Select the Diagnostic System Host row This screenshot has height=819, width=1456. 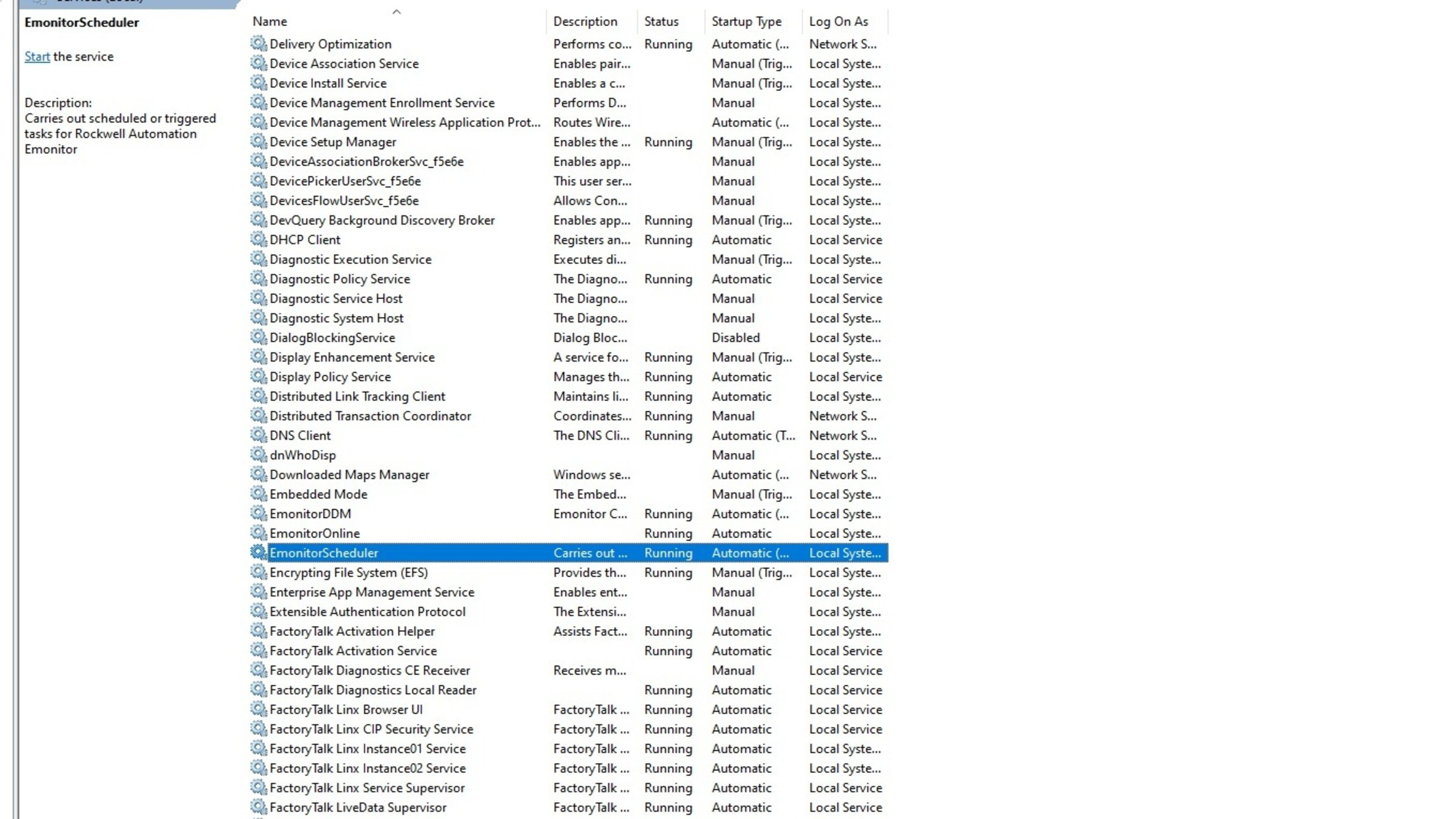568,318
